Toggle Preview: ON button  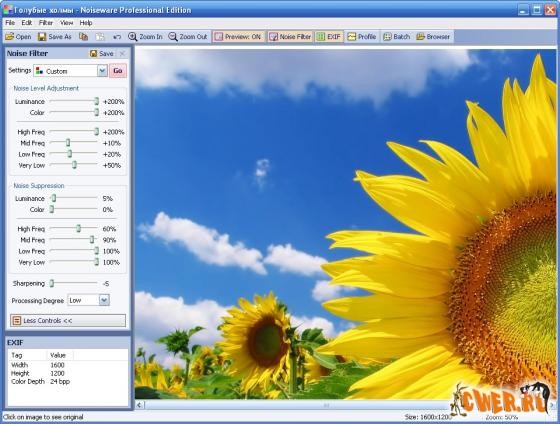point(238,37)
